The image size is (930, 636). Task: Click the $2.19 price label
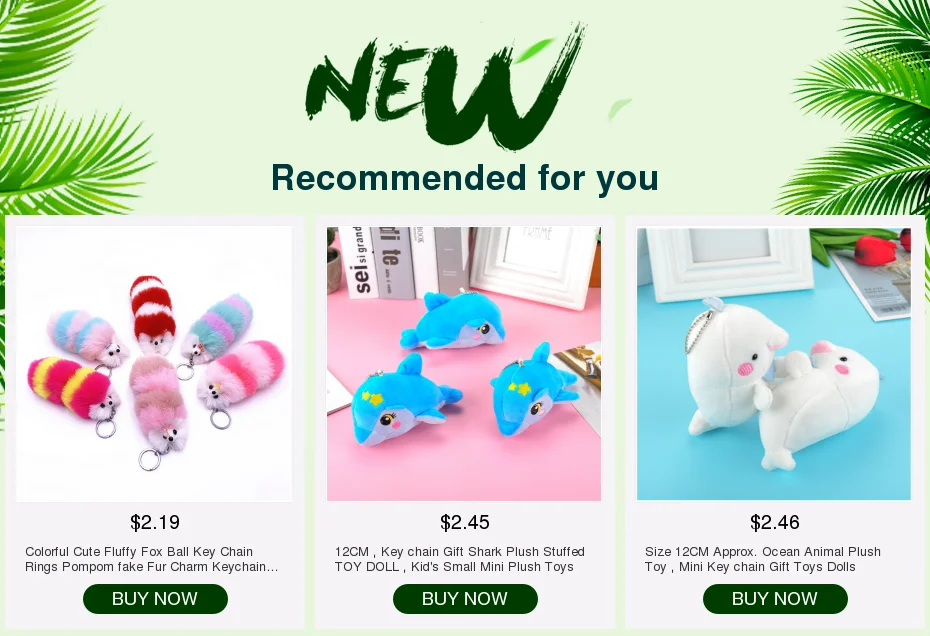[155, 522]
